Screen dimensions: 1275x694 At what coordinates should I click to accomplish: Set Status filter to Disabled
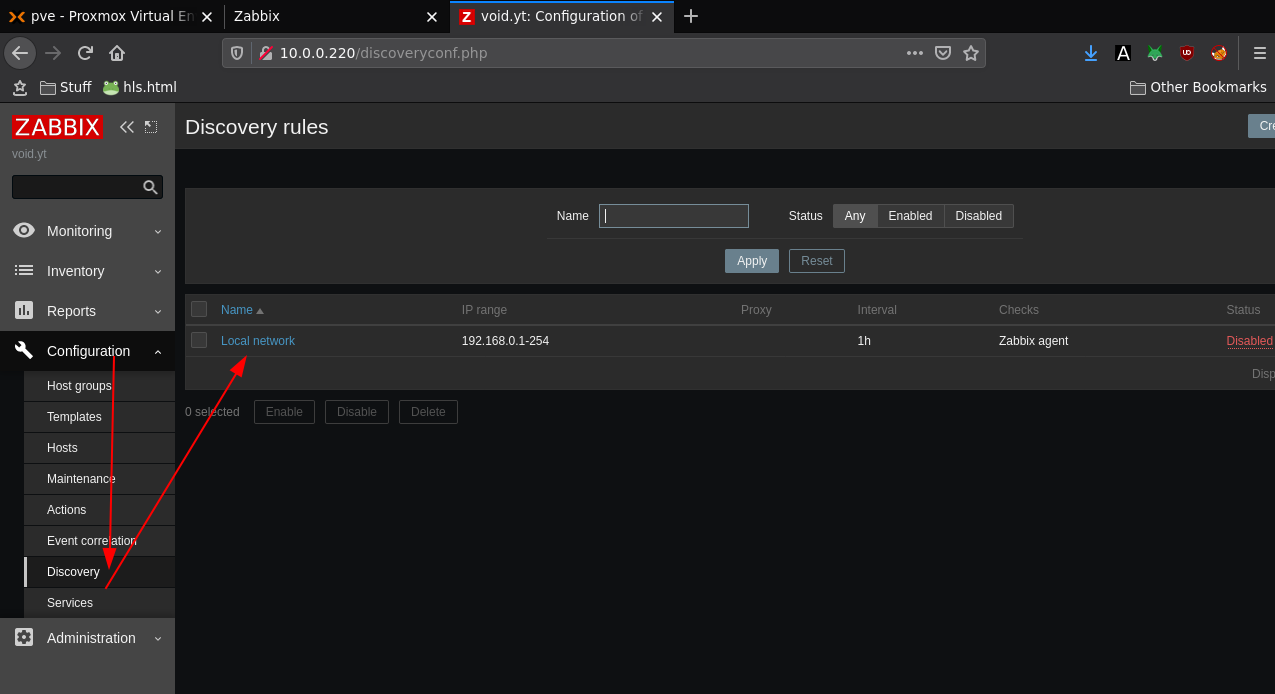click(979, 216)
